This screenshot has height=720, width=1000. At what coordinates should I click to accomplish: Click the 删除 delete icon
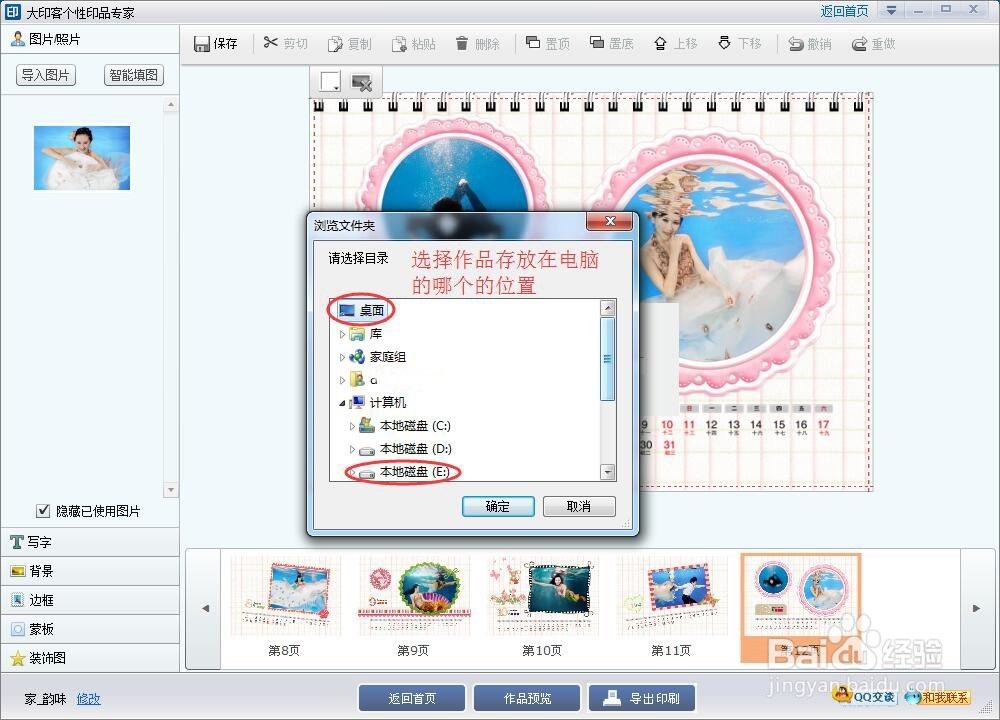477,43
